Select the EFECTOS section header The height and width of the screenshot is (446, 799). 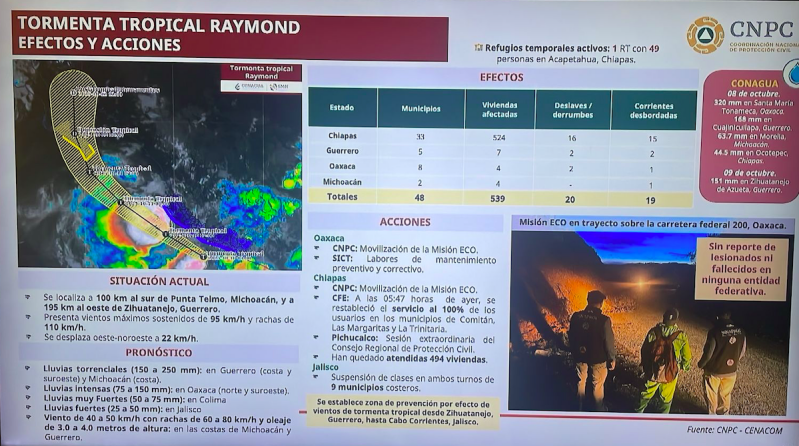[x=501, y=77]
